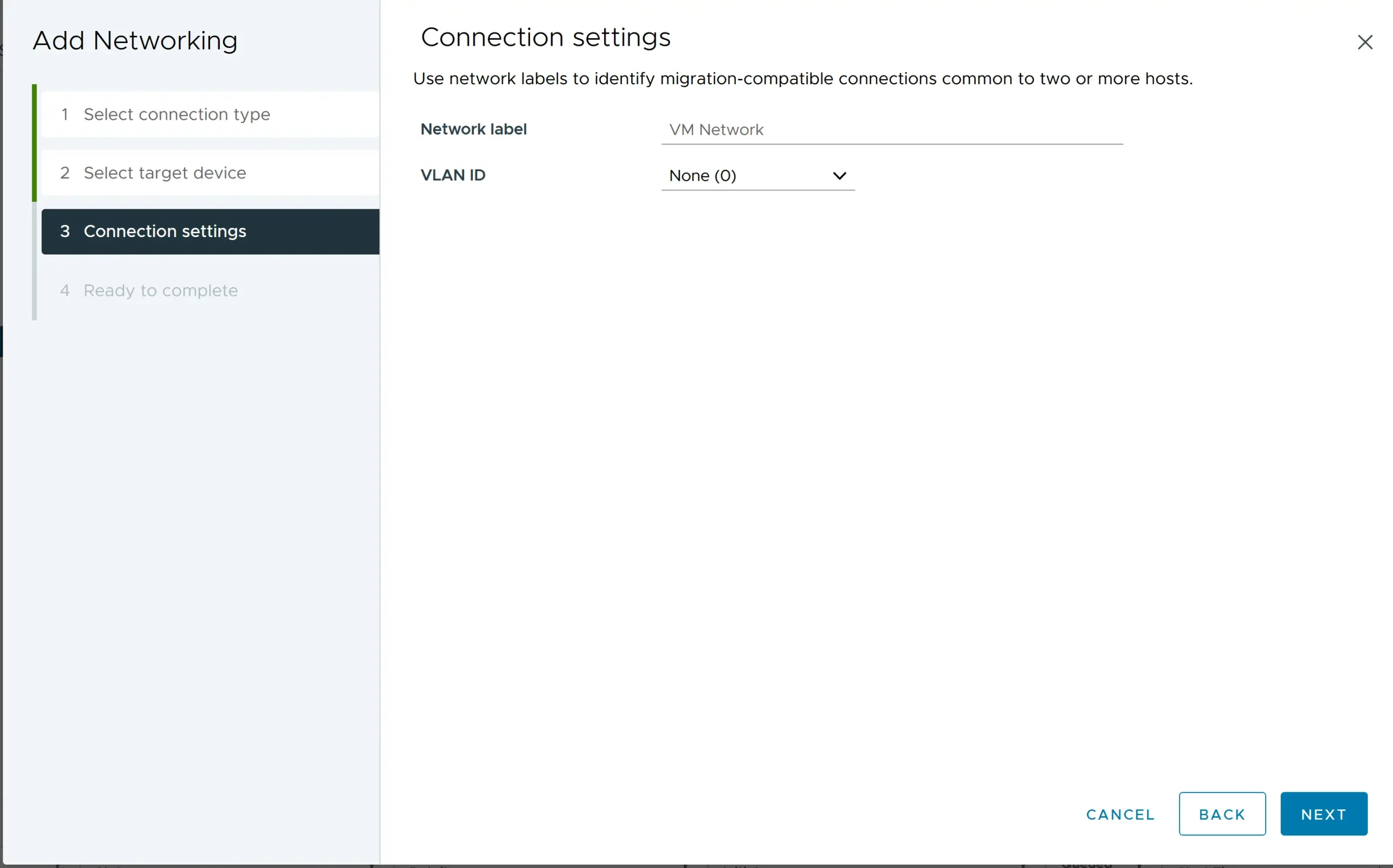This screenshot has height=868, width=1393.
Task: Expand VLAN options using the chevron arrow
Action: (x=839, y=176)
